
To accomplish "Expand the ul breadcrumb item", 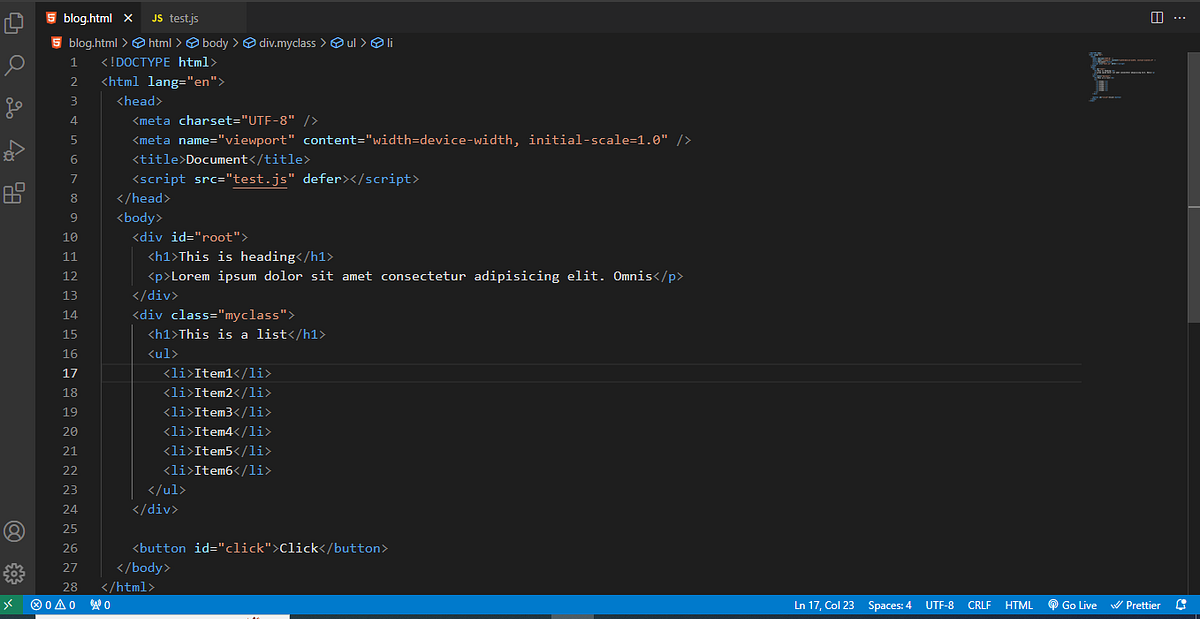I will tap(344, 43).
